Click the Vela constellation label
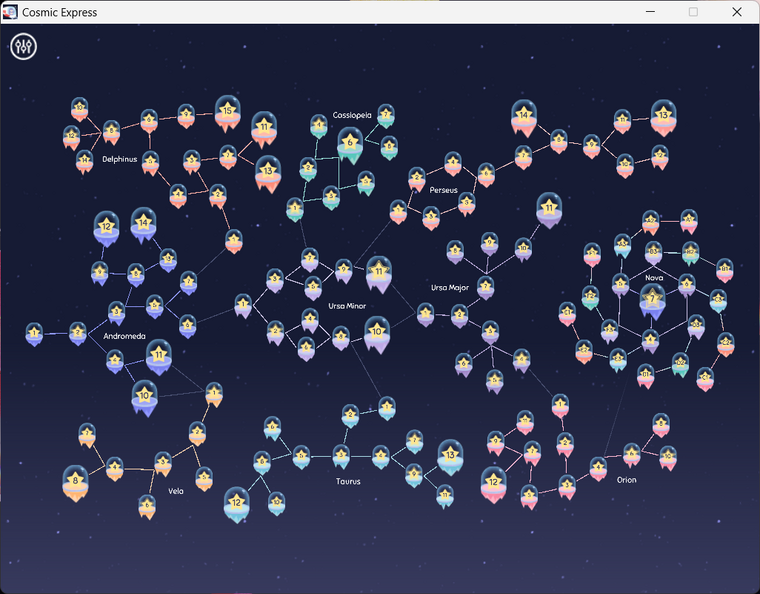 [x=175, y=491]
